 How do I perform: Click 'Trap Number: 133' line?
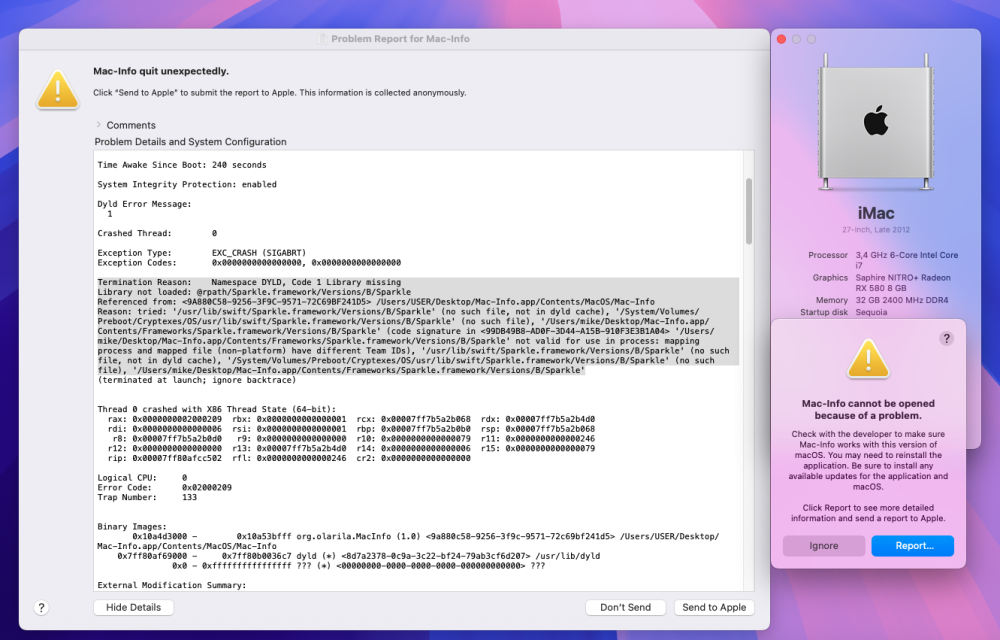click(x=147, y=497)
